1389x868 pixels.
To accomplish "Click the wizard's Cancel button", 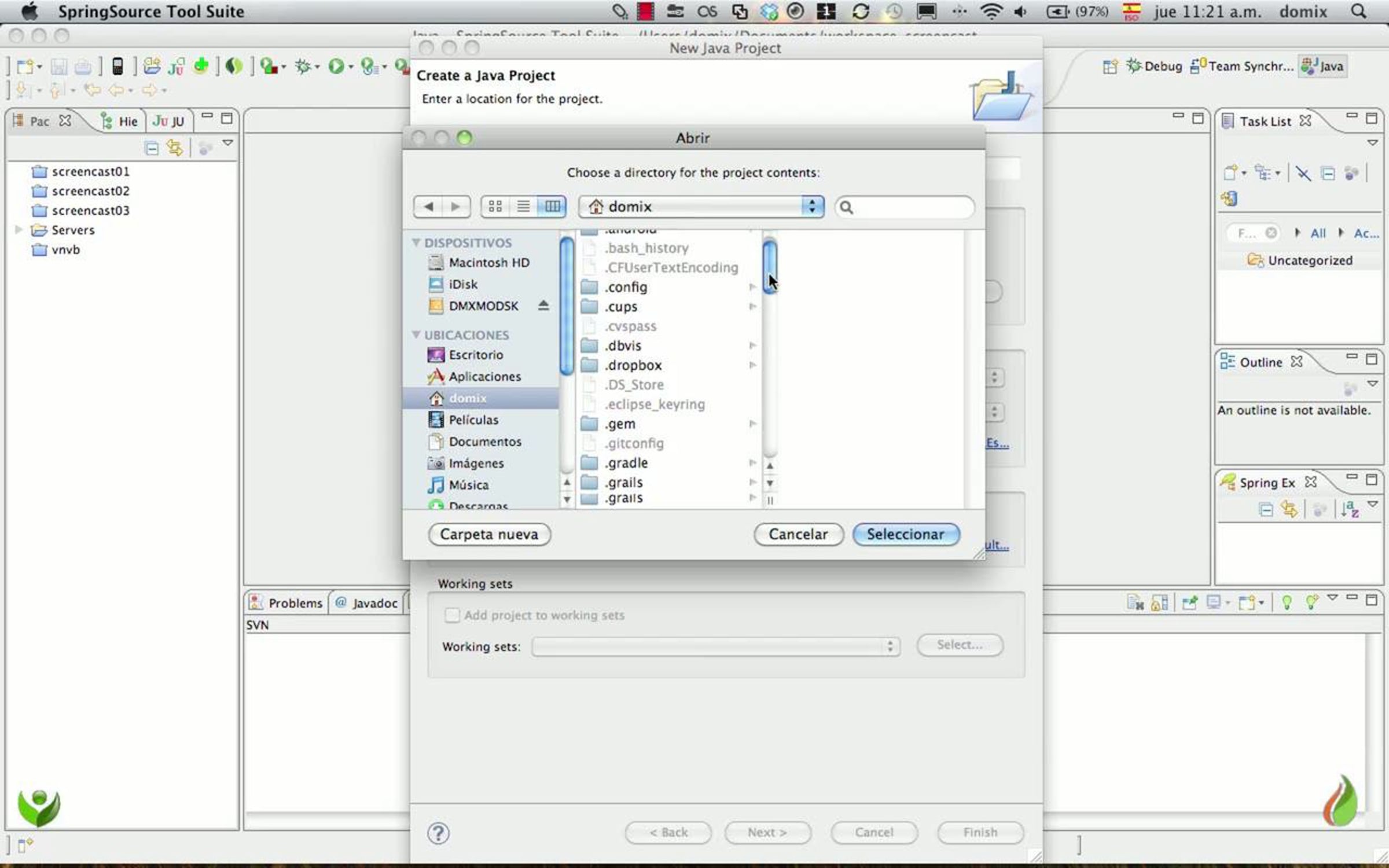I will [874, 832].
